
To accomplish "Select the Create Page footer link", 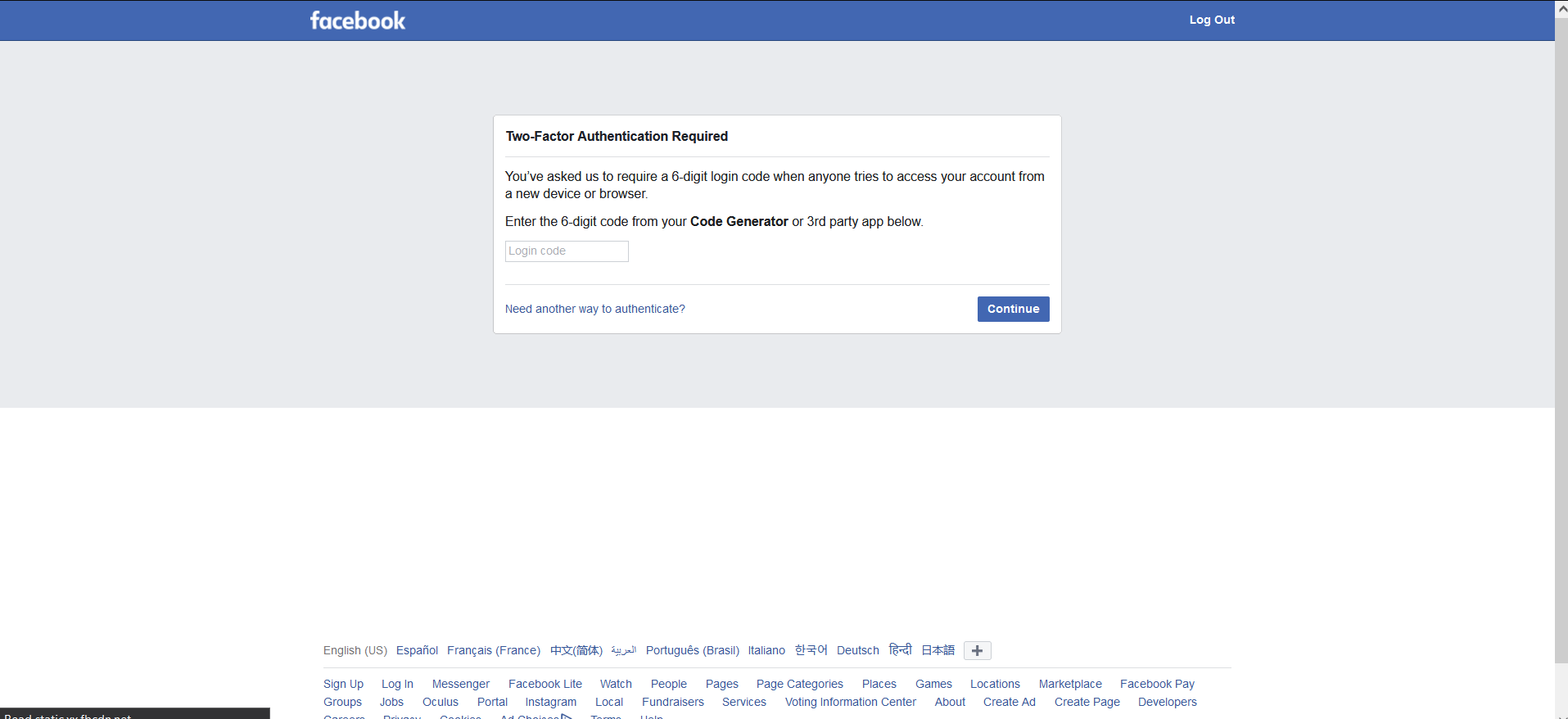I will pyautogui.click(x=1087, y=702).
